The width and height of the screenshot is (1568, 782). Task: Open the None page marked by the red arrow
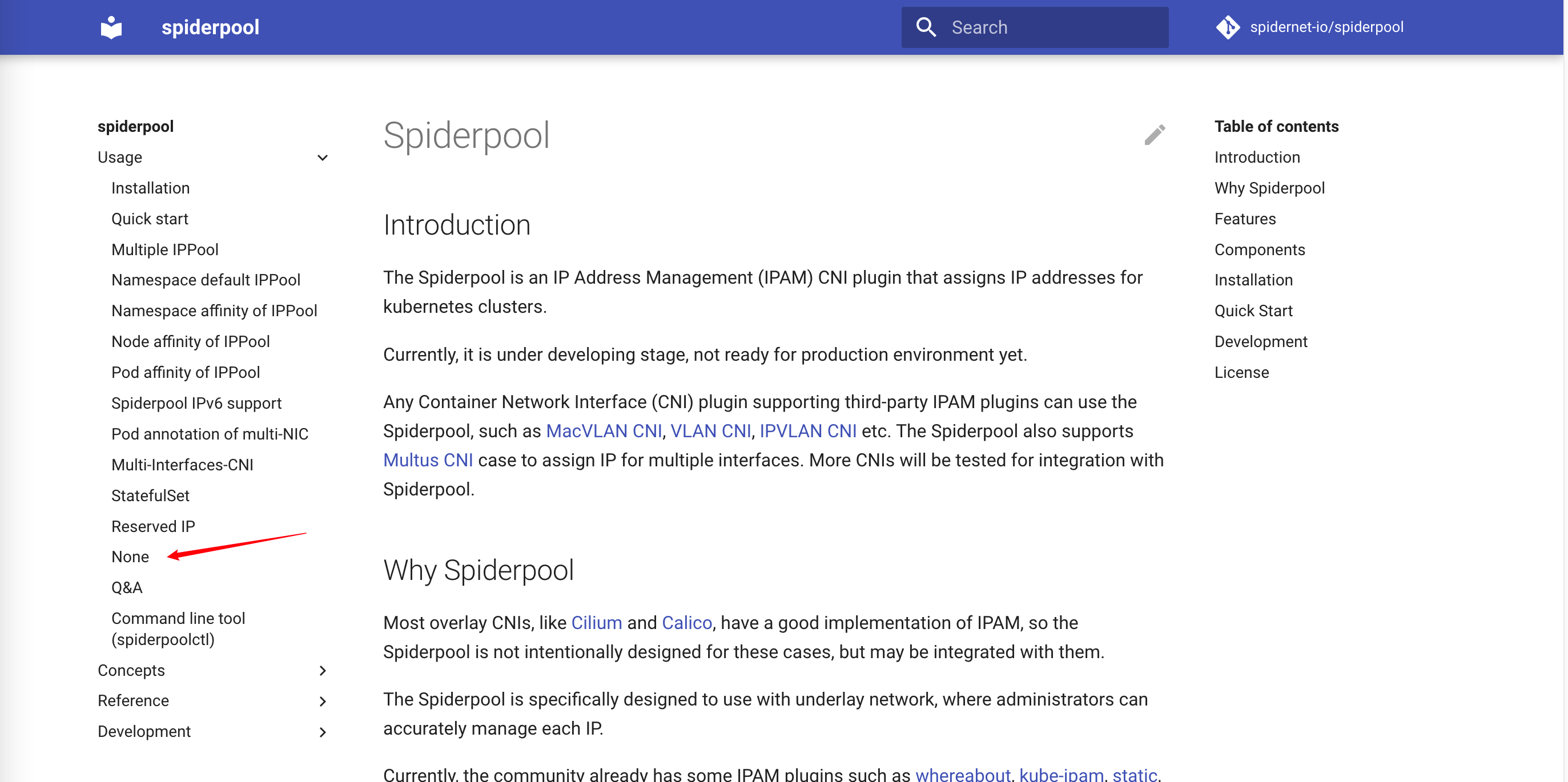click(130, 556)
